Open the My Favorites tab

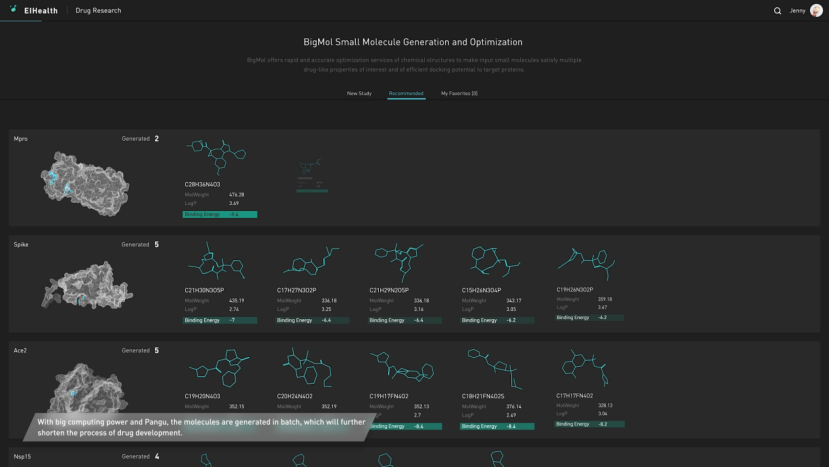coord(459,93)
